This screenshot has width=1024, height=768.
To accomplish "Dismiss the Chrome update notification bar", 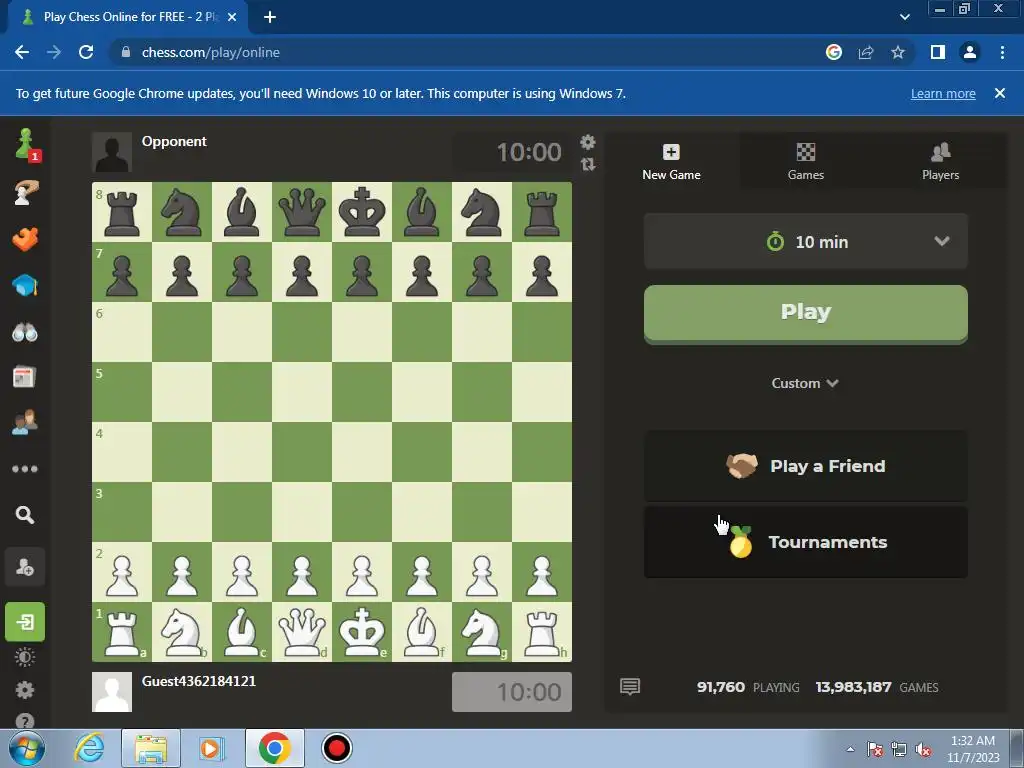I will click(x=1000, y=93).
